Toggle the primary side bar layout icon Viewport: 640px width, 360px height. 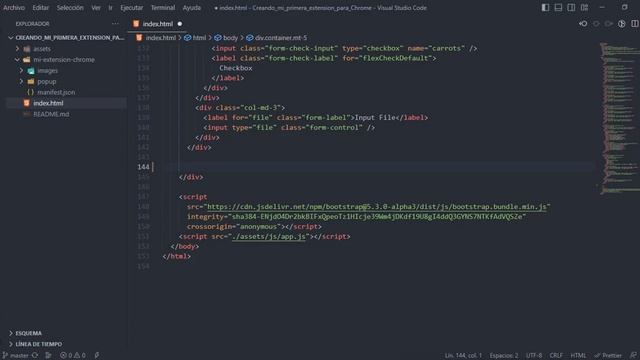click(x=545, y=8)
